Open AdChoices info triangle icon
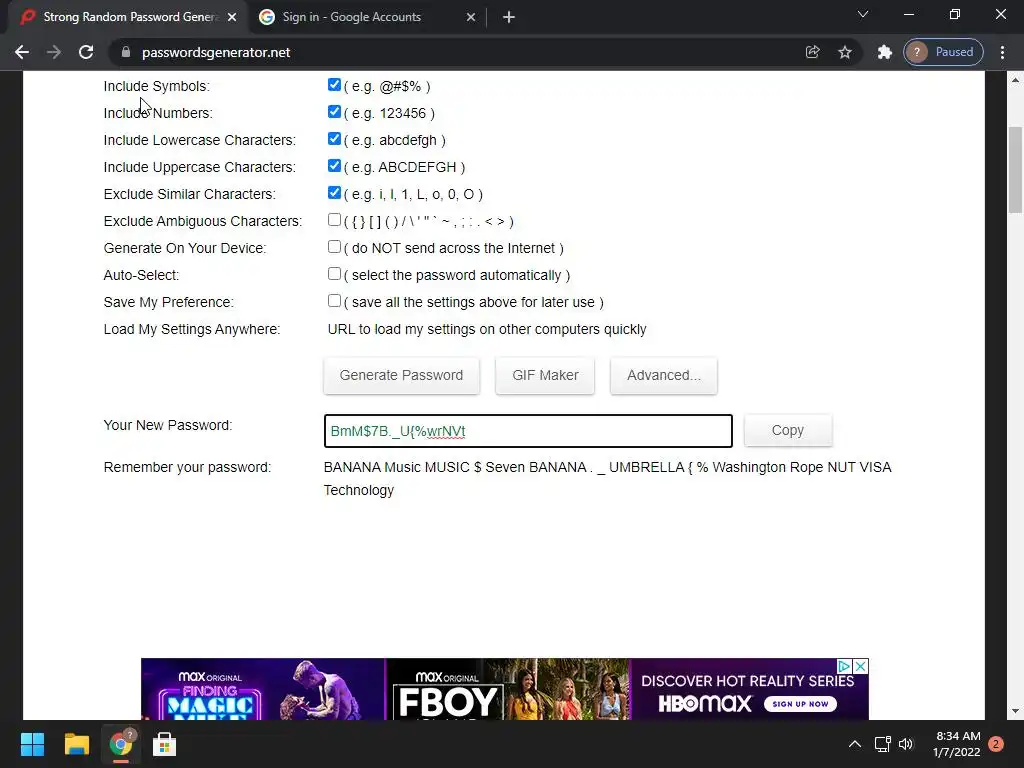Viewport: 1024px width, 768px height. pyautogui.click(x=845, y=666)
